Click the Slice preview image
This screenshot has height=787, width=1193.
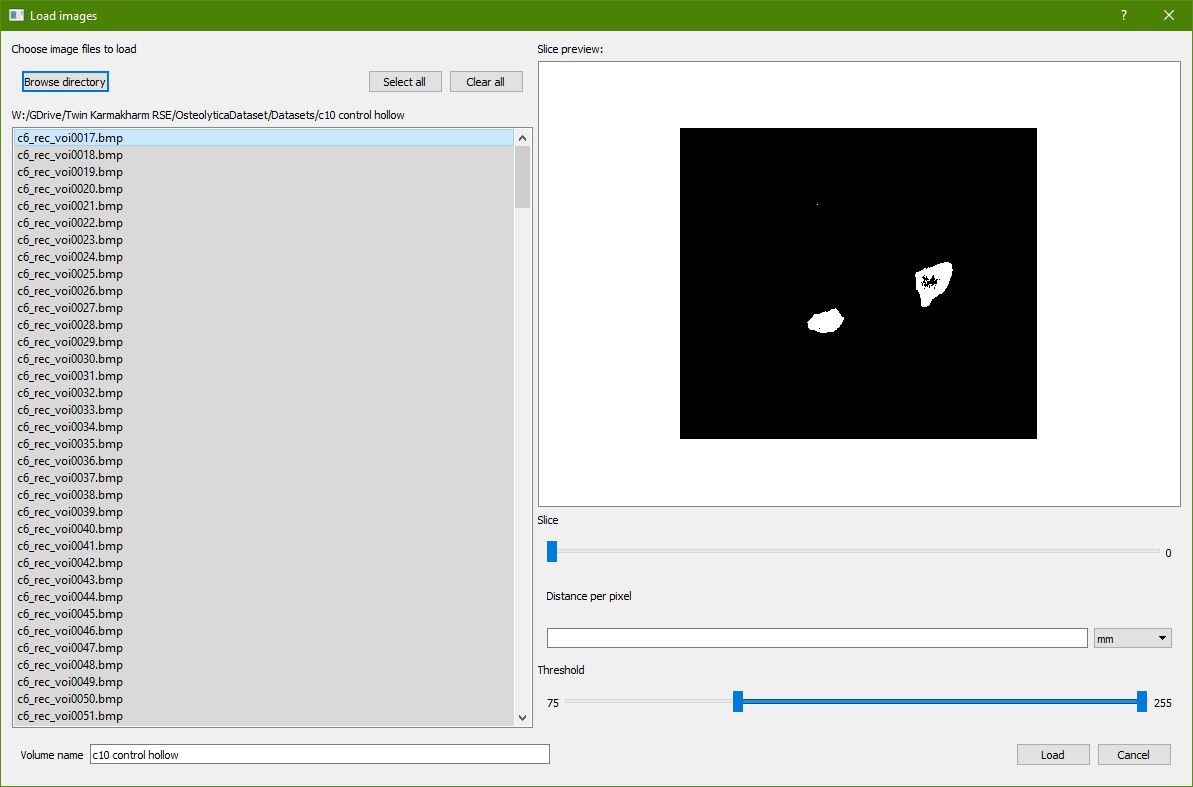click(858, 283)
